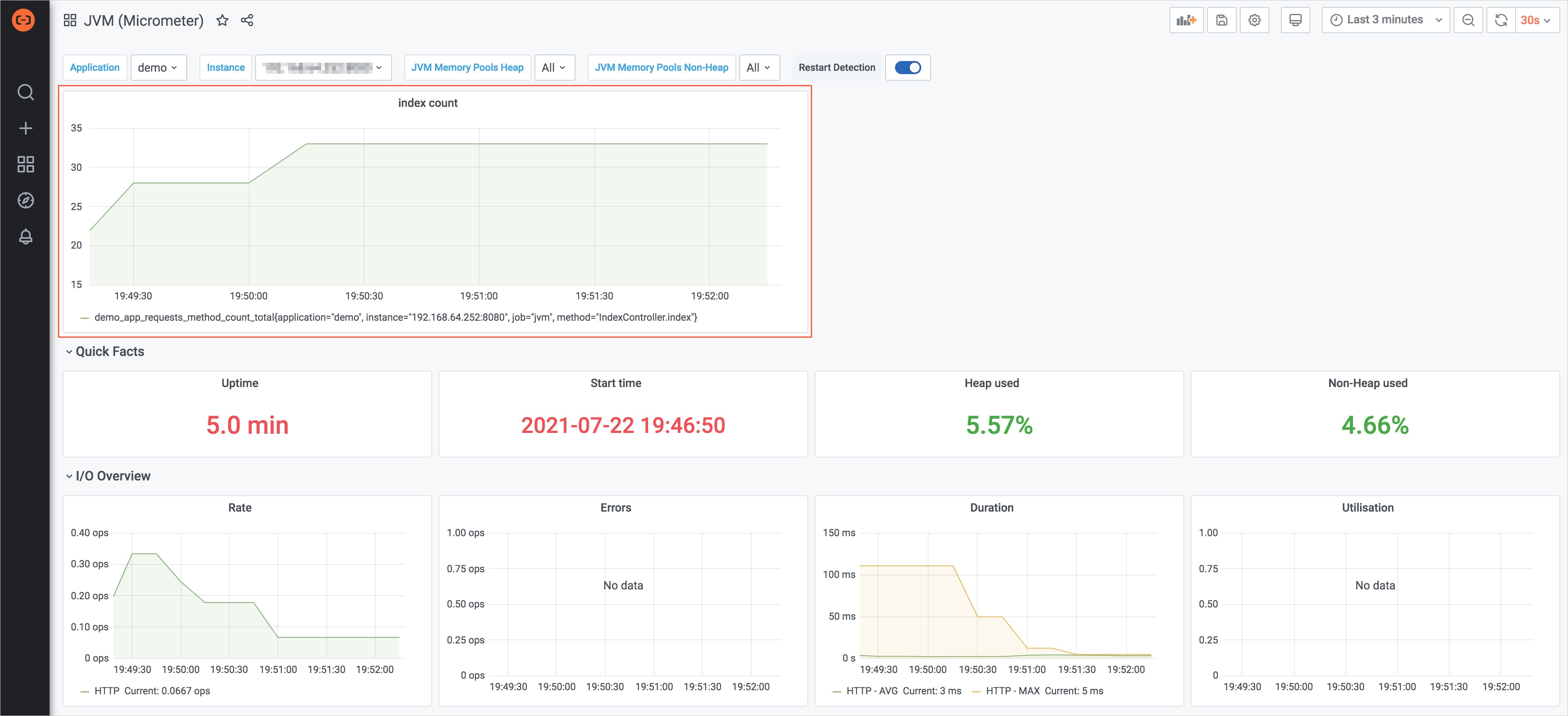Save the dashboard with the floppy icon
Viewport: 1568px width, 716px height.
pos(1221,20)
